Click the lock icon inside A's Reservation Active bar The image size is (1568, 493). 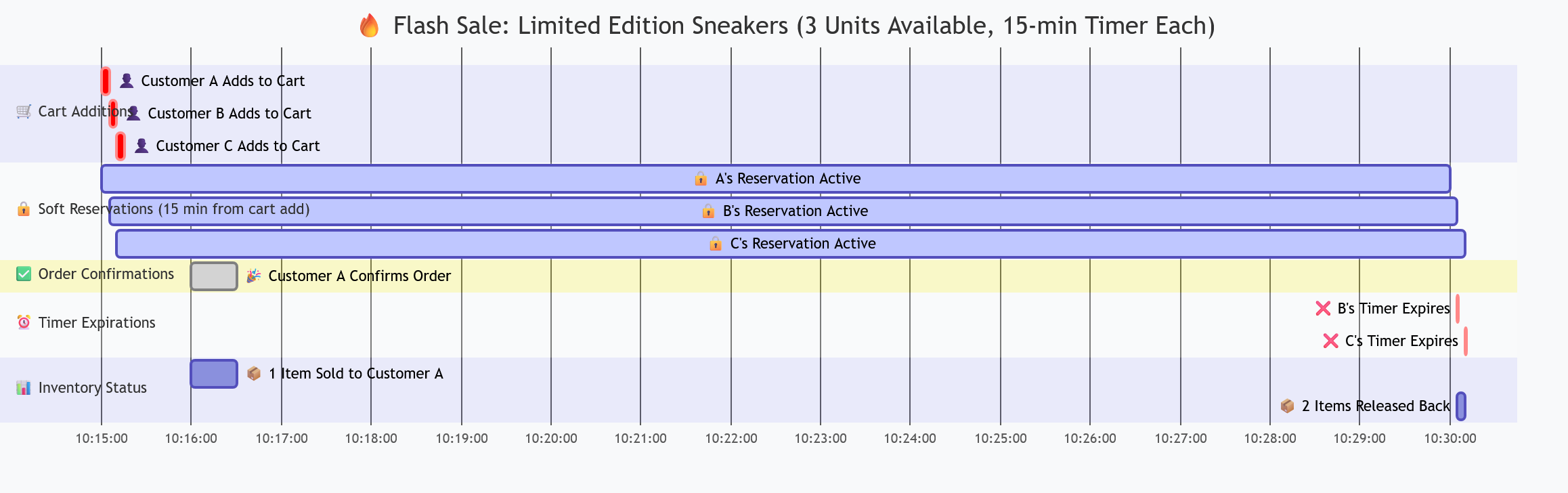coord(701,179)
